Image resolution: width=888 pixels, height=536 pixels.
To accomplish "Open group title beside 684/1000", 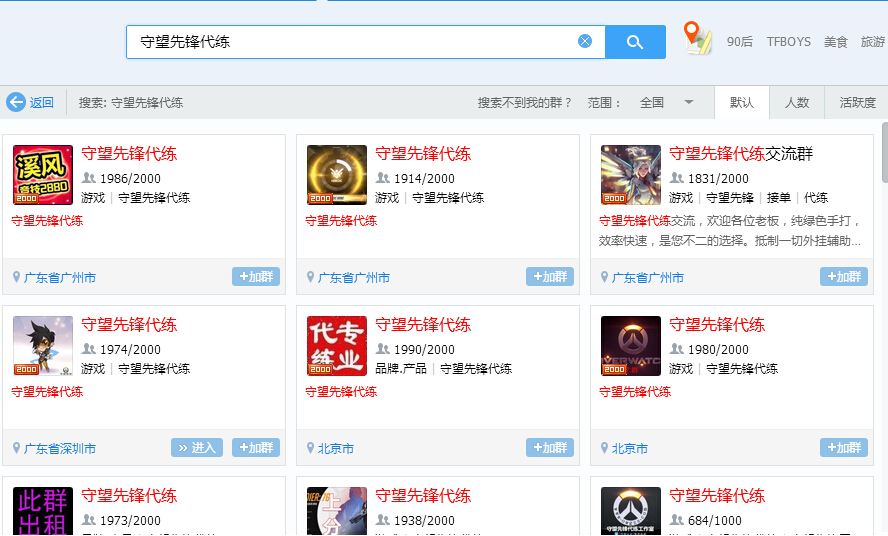I will pyautogui.click(x=717, y=496).
